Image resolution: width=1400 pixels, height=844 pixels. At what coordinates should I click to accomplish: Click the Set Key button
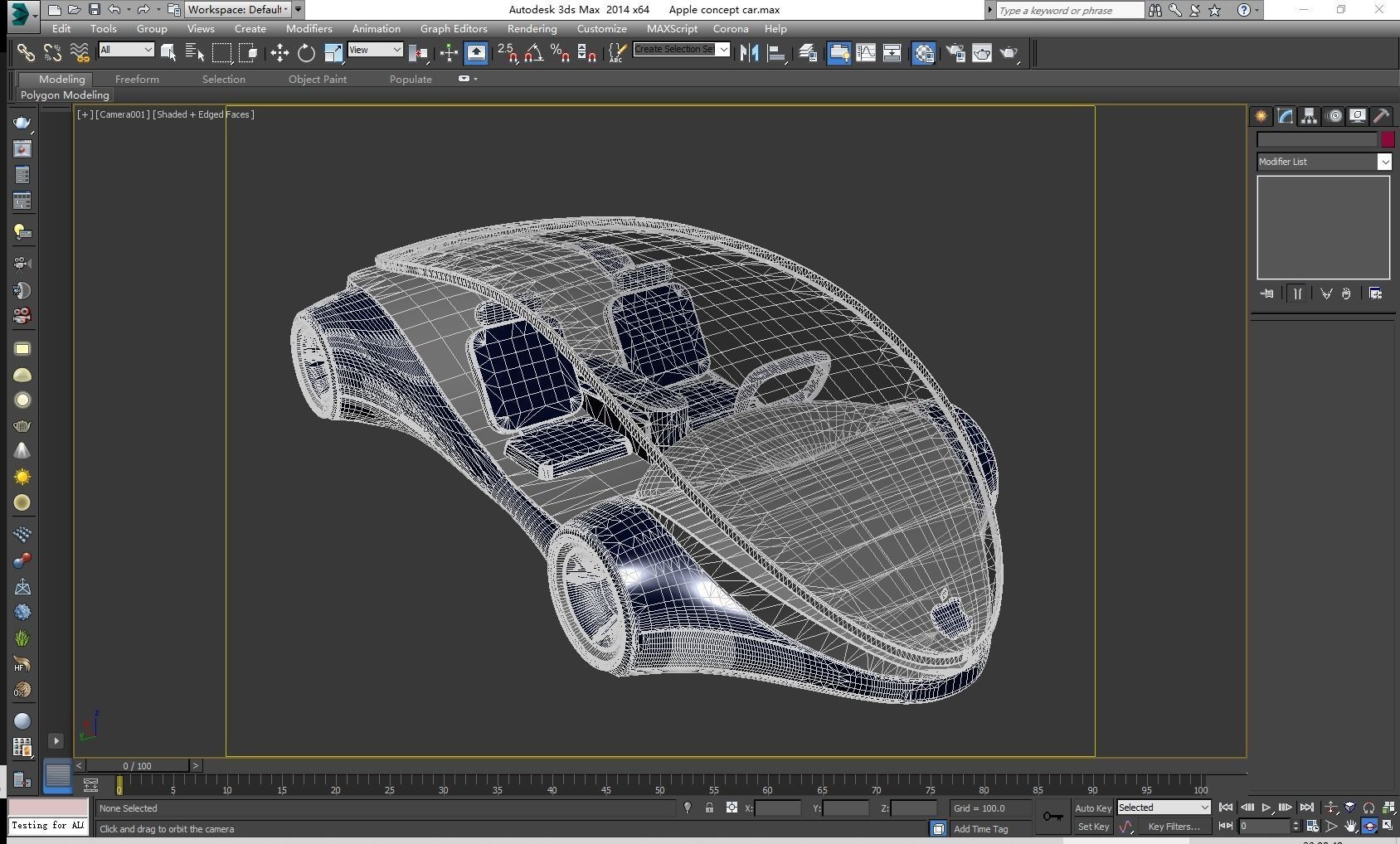(1093, 827)
